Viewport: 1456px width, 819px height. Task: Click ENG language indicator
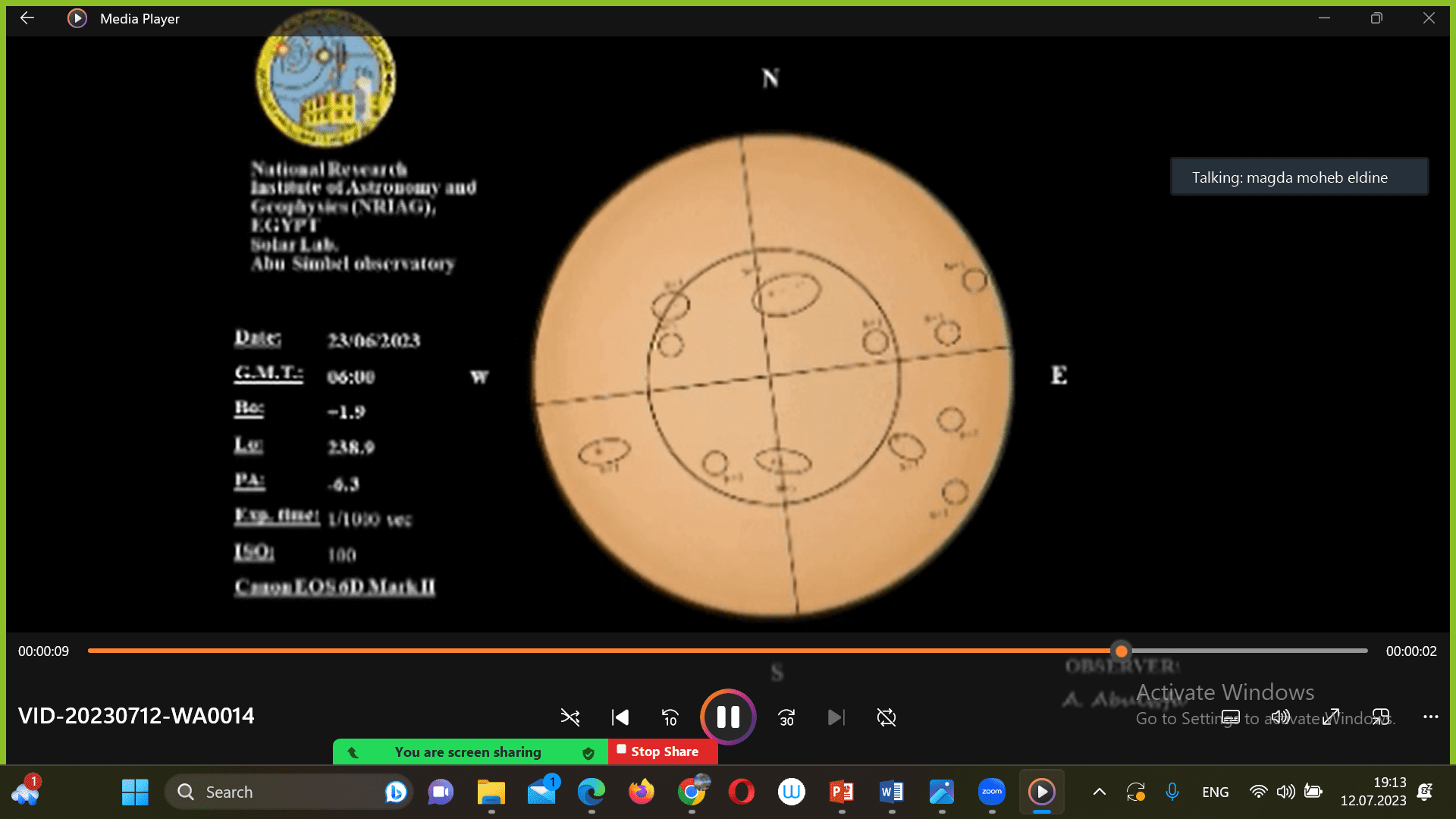click(1216, 792)
